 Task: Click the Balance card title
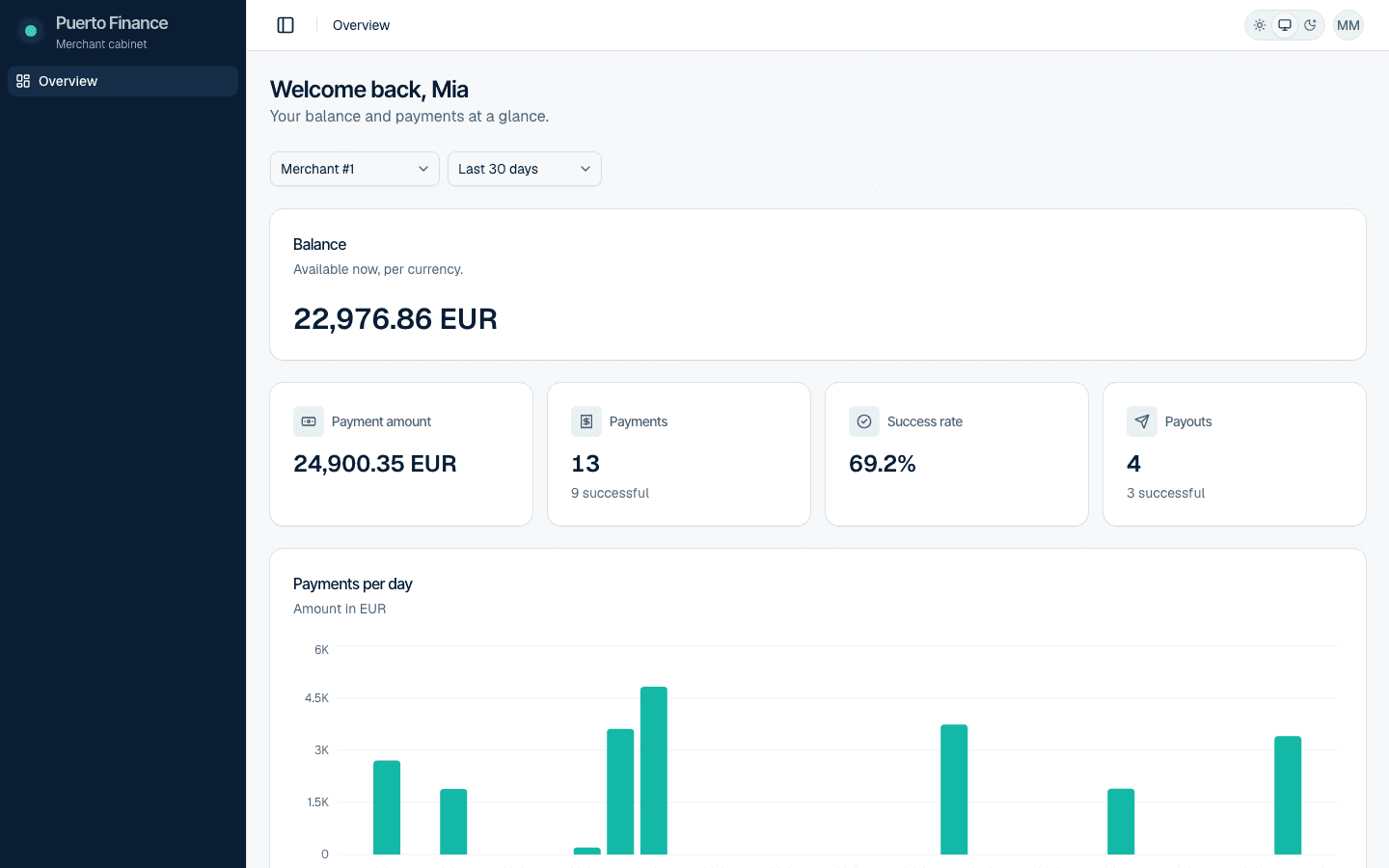coord(319,245)
